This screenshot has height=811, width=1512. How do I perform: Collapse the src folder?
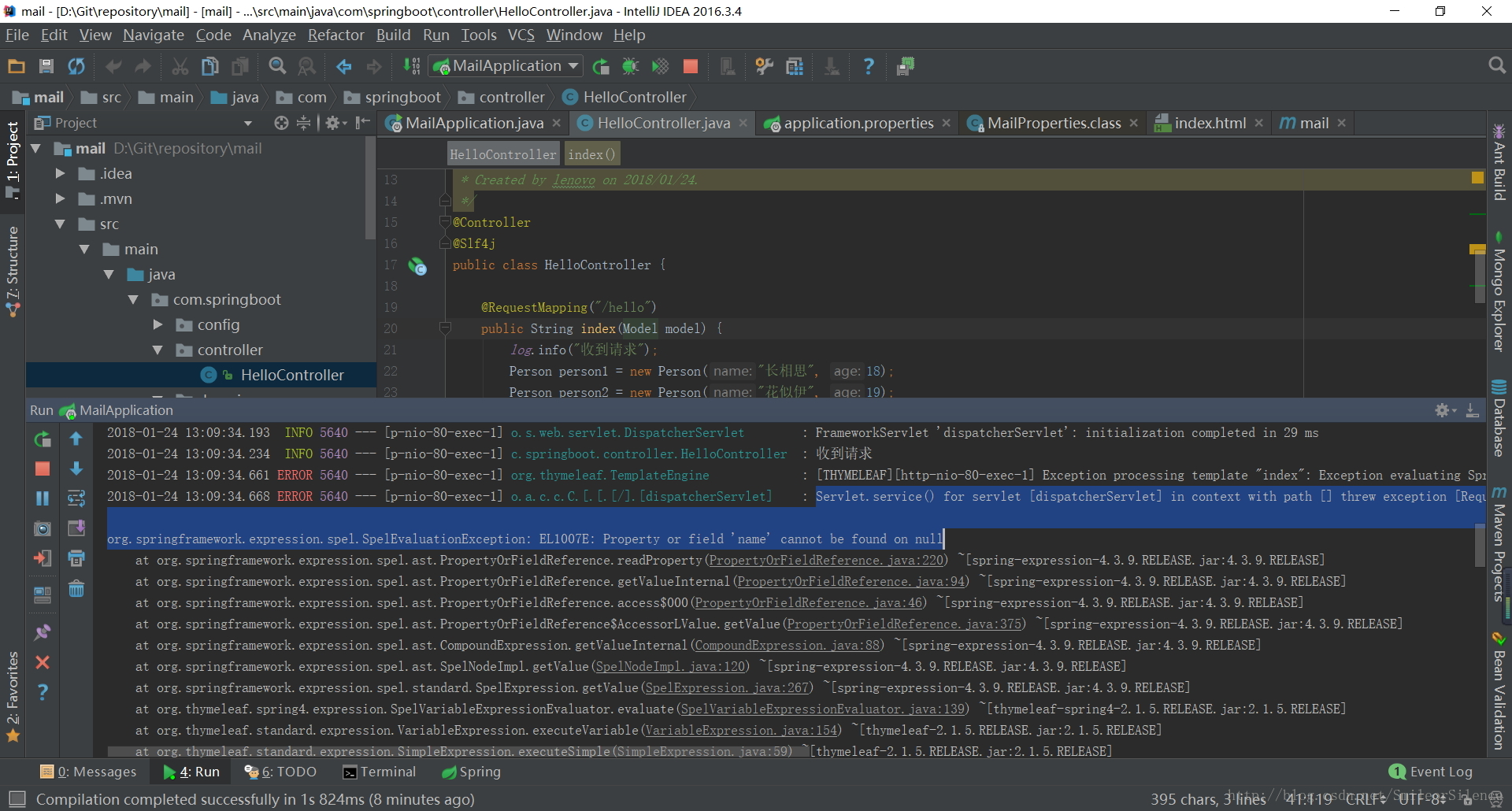pos(60,224)
